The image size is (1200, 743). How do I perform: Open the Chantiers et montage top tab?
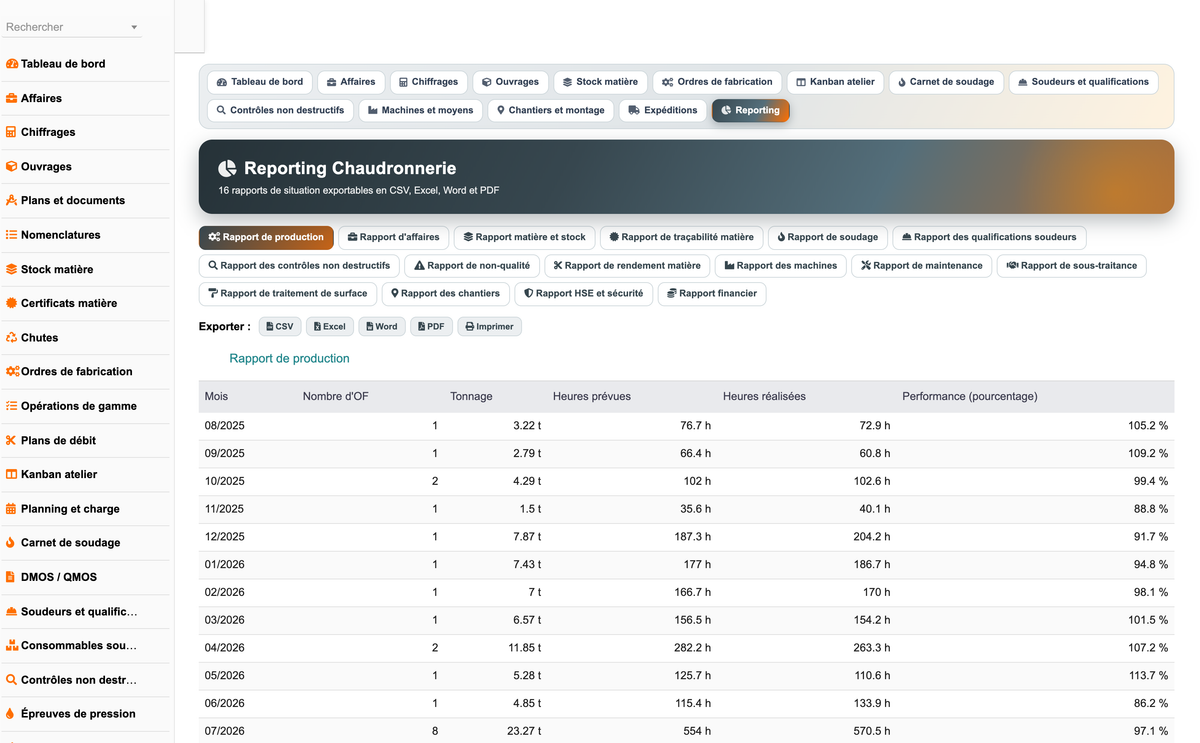(551, 110)
